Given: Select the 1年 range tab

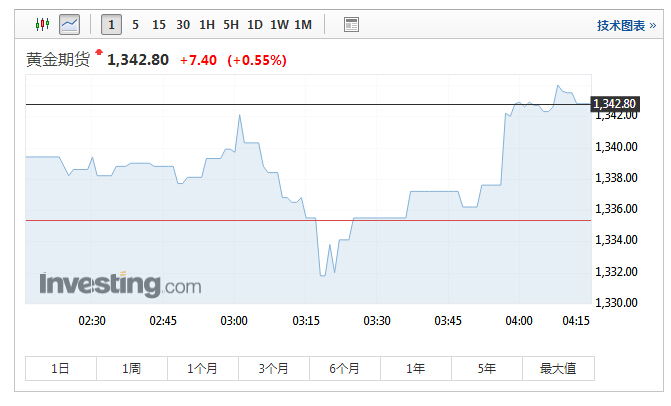Looking at the screenshot, I should pyautogui.click(x=416, y=369).
